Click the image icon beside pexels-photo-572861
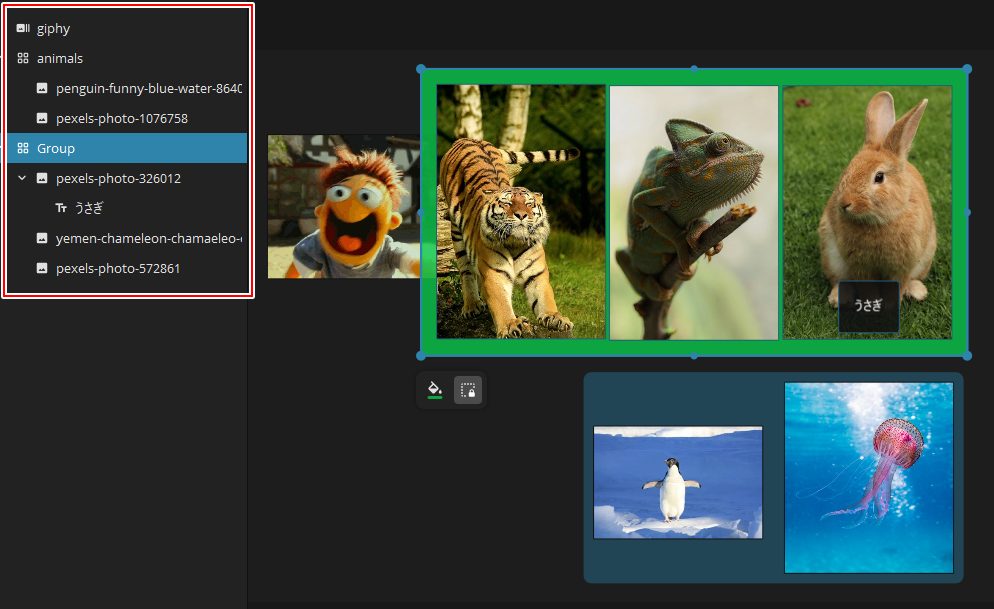Image resolution: width=994 pixels, height=609 pixels. 42,268
